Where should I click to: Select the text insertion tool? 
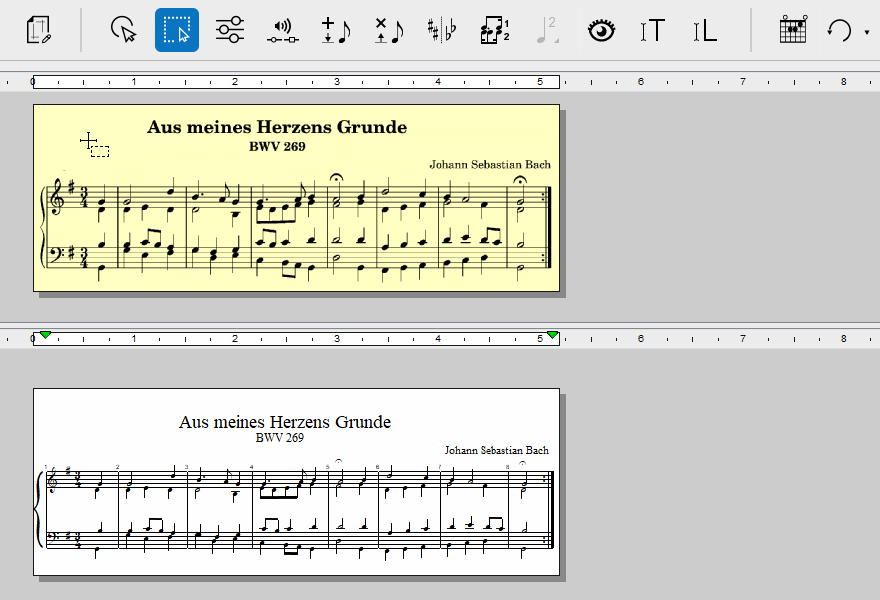click(x=652, y=30)
